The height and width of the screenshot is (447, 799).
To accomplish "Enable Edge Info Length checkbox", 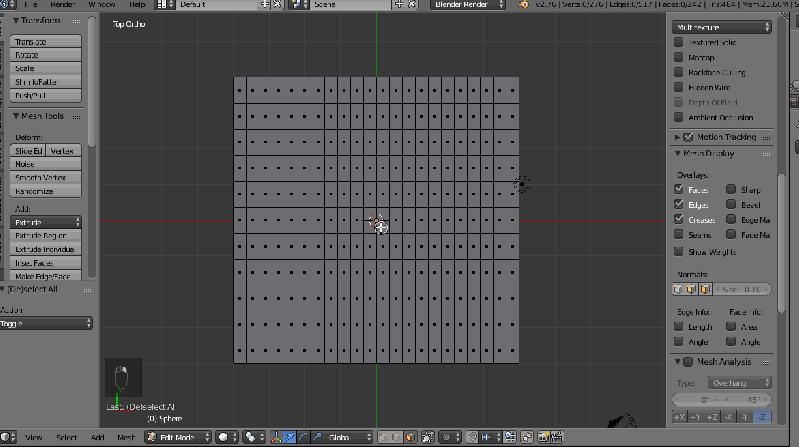I will (x=678, y=327).
